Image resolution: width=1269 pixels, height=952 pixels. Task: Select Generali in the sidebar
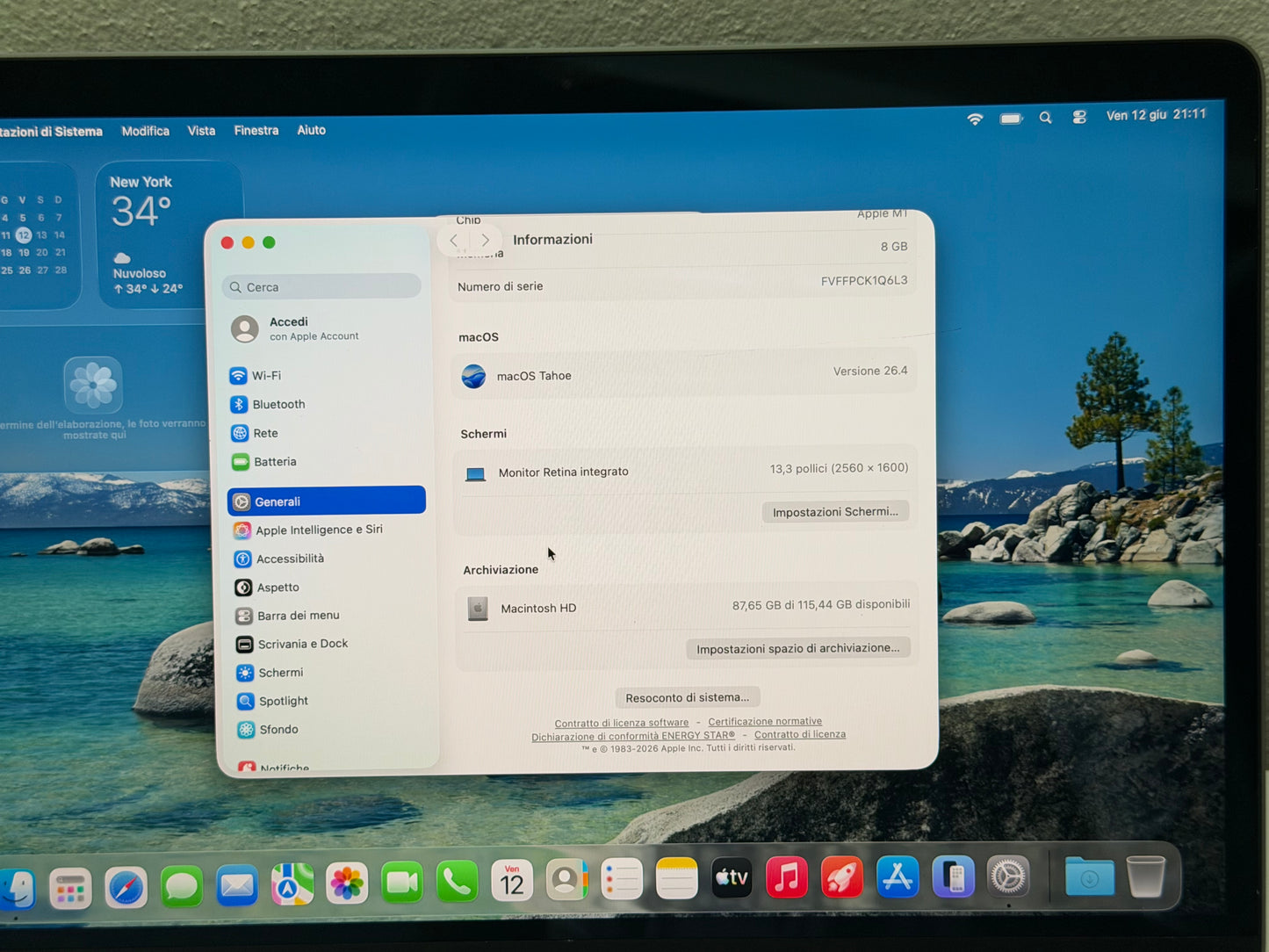point(327,501)
